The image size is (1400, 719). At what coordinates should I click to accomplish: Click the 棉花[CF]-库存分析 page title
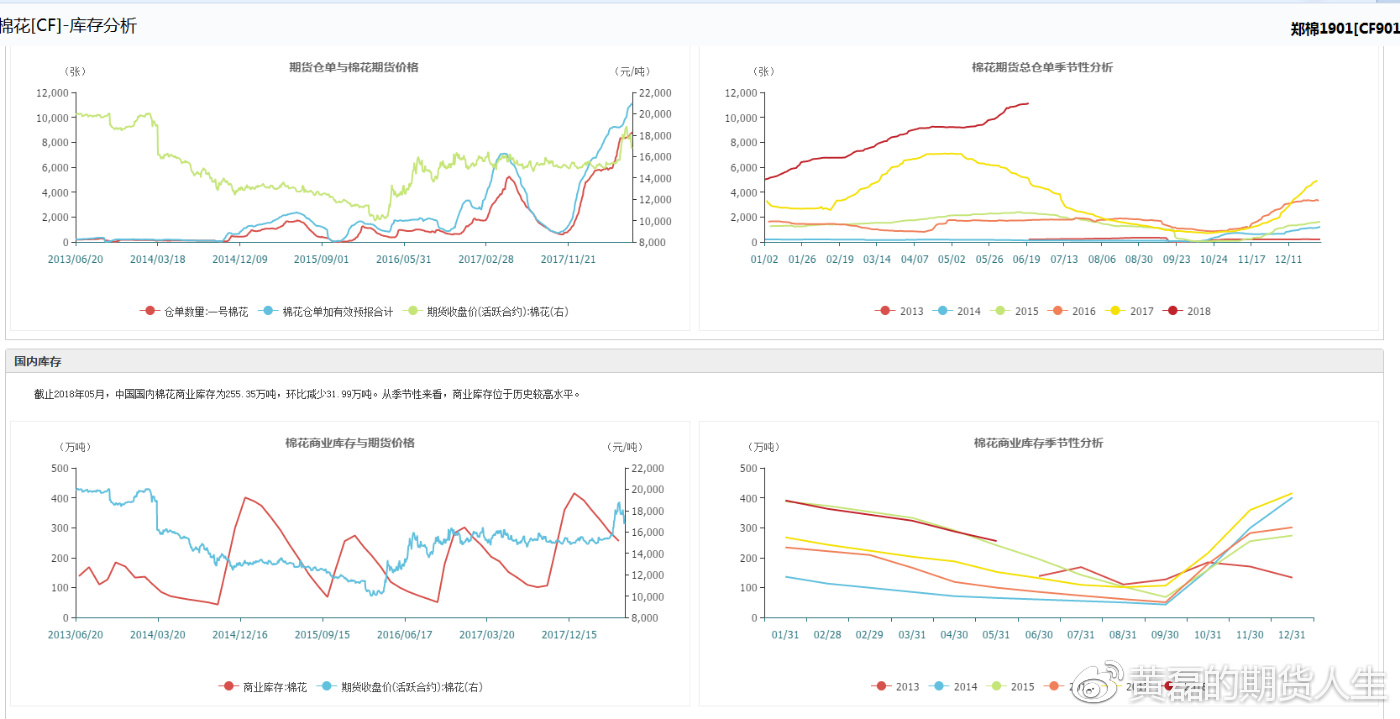[70, 26]
